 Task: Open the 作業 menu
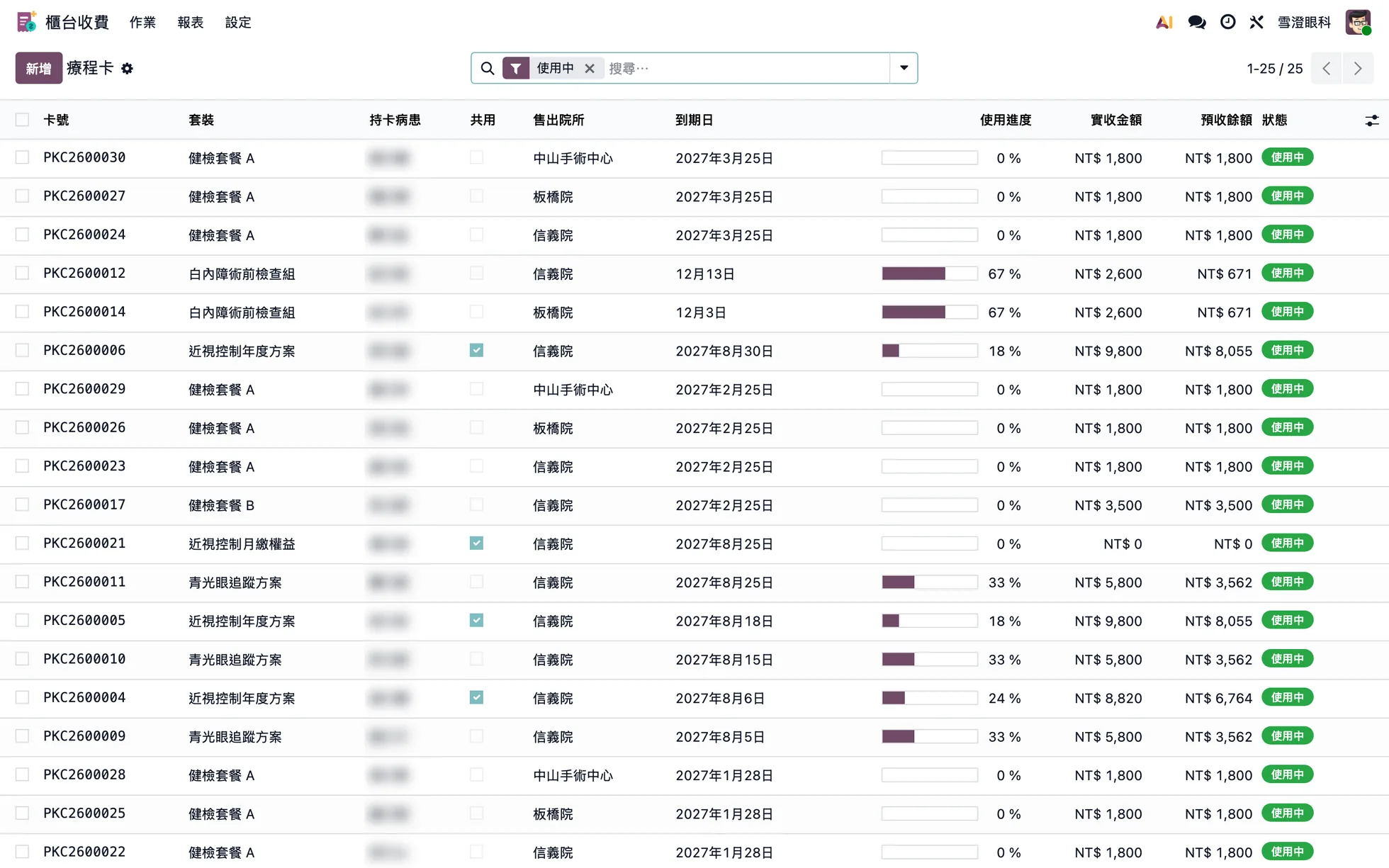click(x=142, y=22)
